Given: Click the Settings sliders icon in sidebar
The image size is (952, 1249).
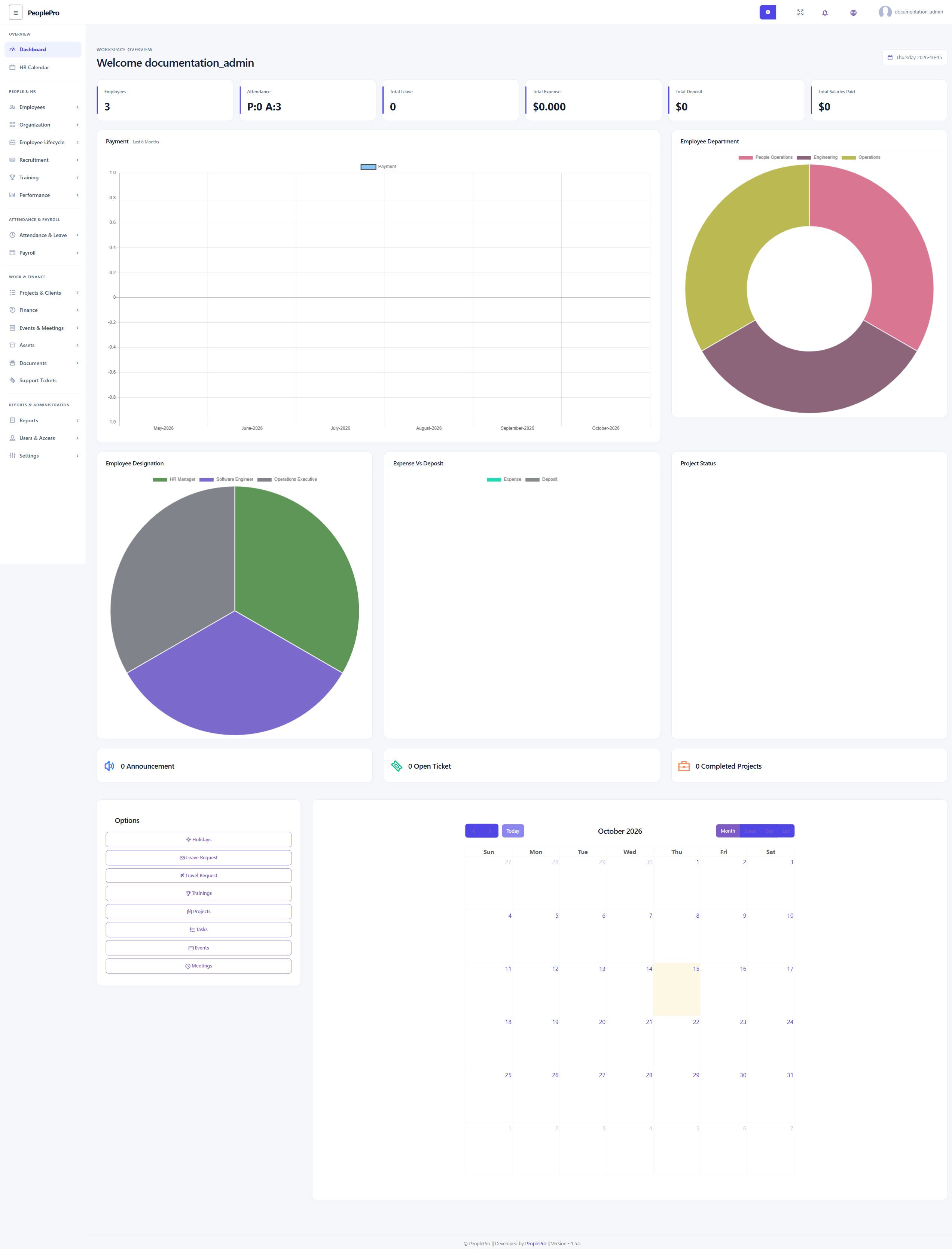Looking at the screenshot, I should 12,456.
